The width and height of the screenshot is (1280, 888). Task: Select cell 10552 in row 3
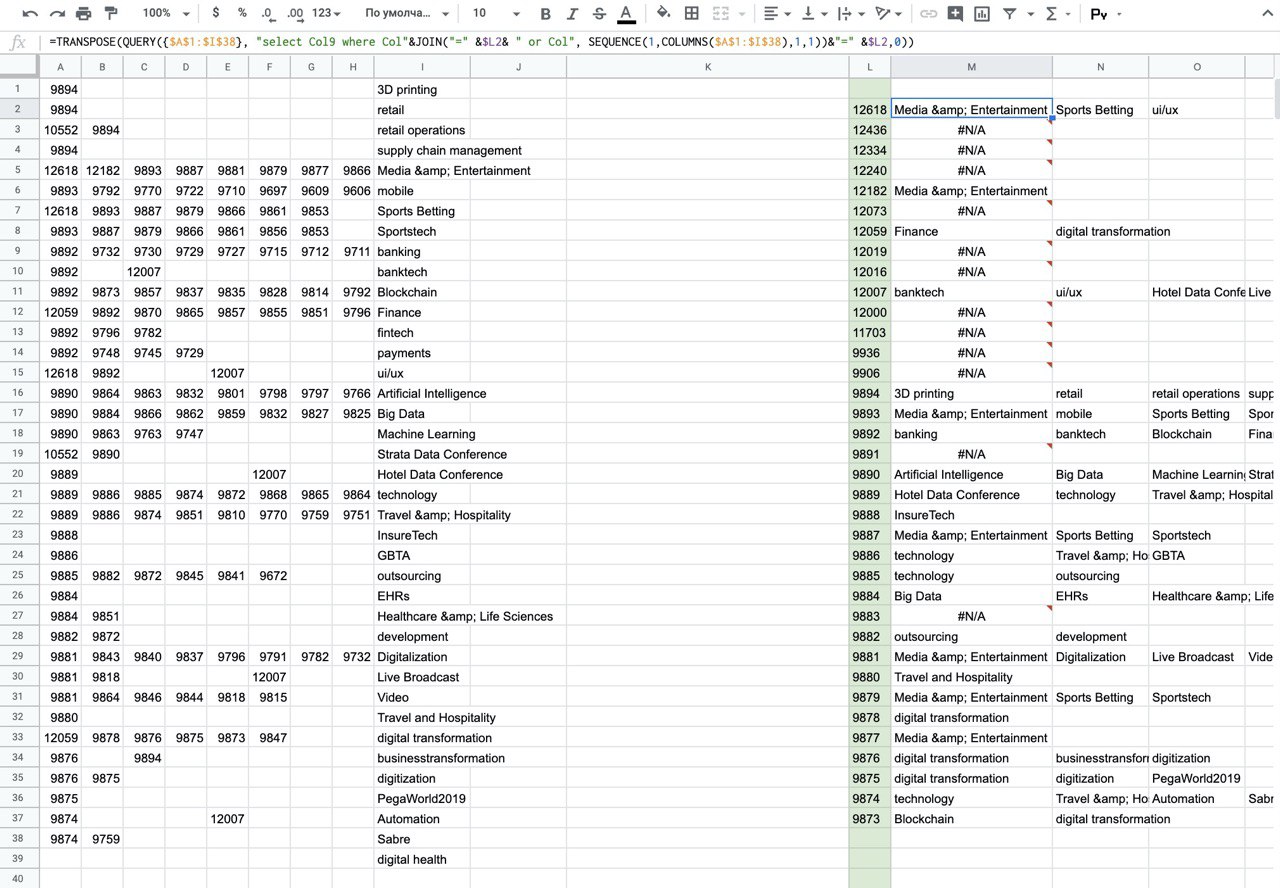tap(61, 130)
